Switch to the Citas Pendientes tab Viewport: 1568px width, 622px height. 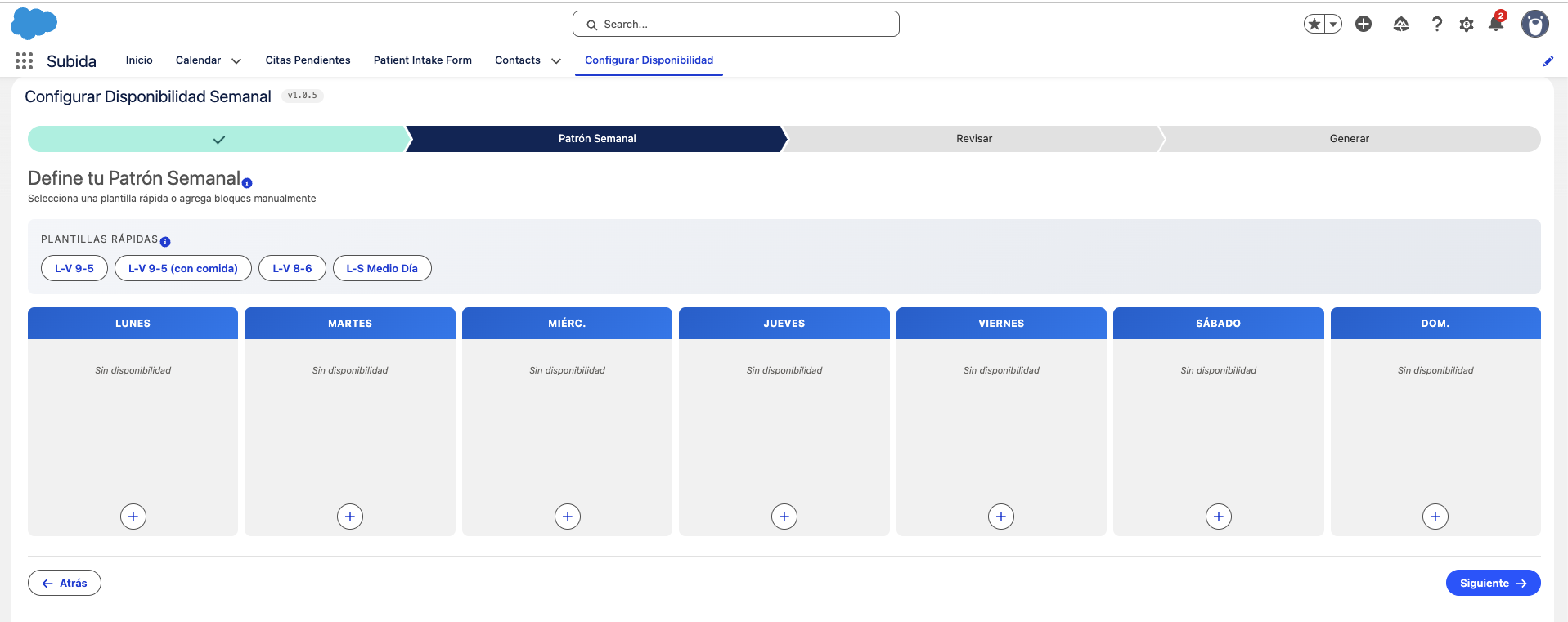(308, 60)
